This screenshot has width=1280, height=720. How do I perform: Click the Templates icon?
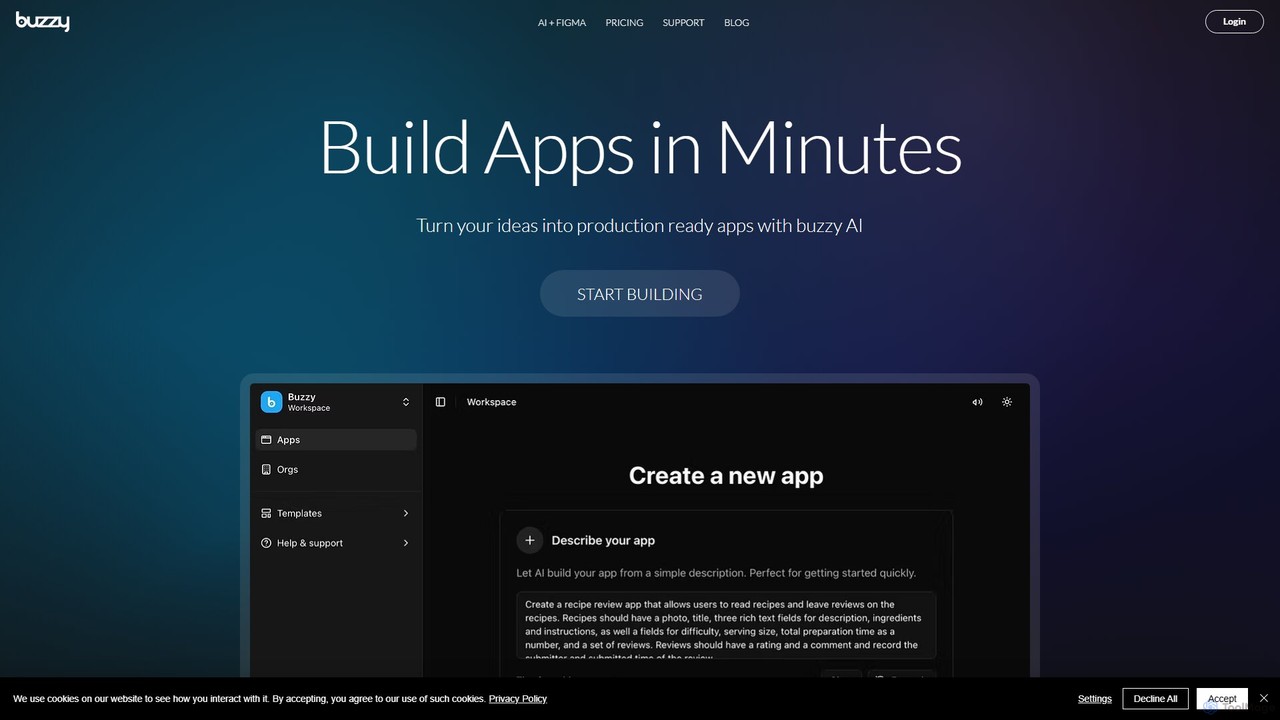tap(266, 513)
